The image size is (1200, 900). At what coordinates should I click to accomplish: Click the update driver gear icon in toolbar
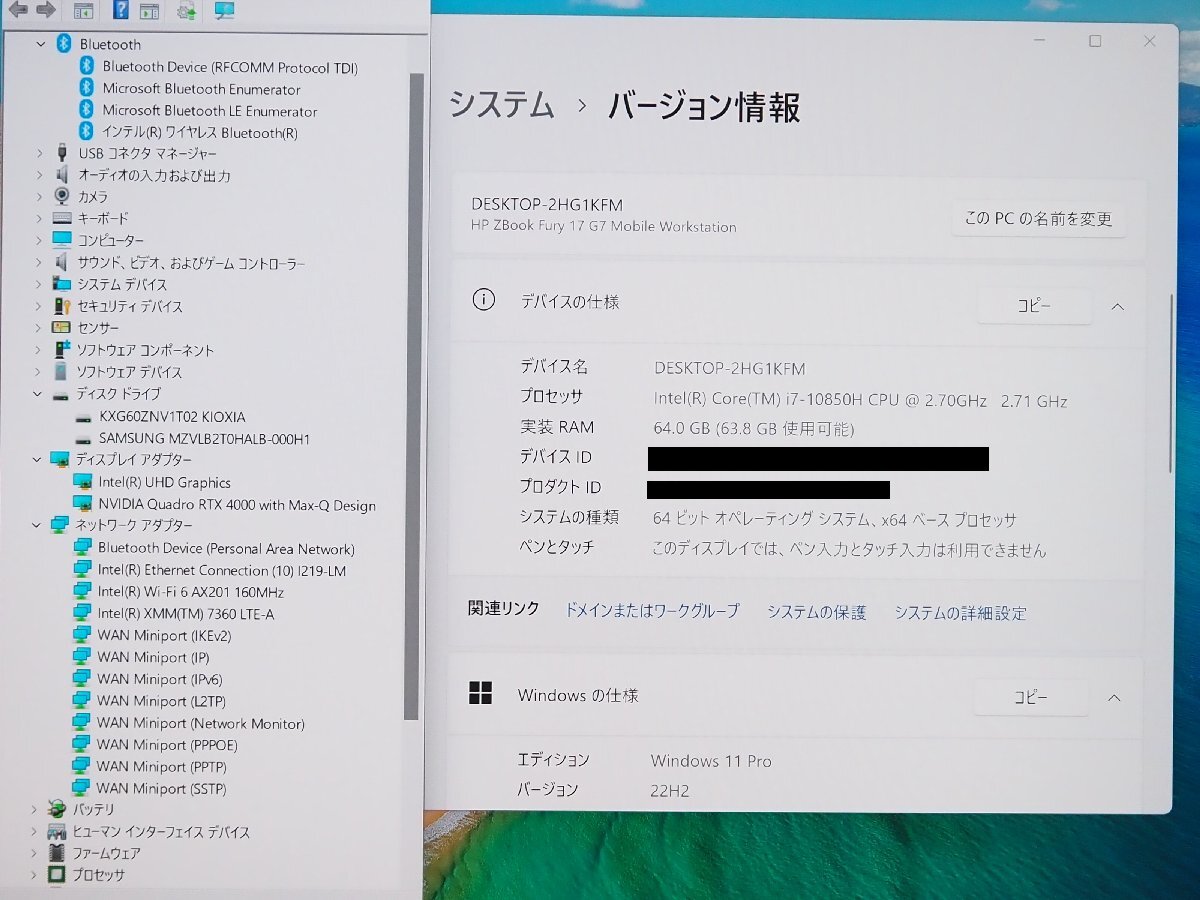click(186, 12)
